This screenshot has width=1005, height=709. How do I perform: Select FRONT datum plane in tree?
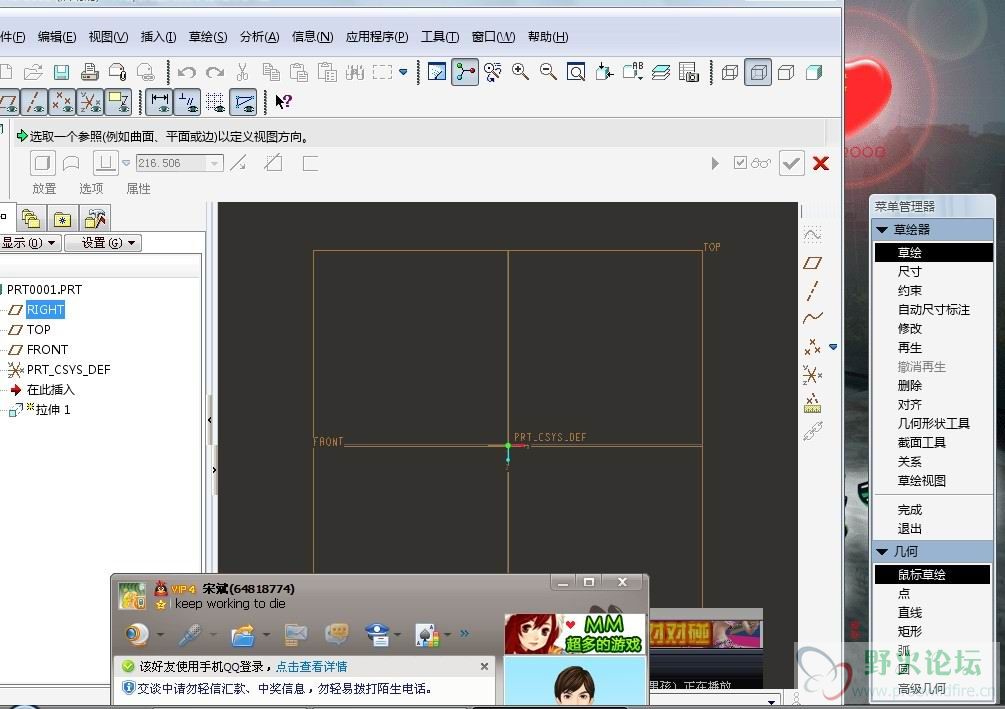(x=47, y=349)
